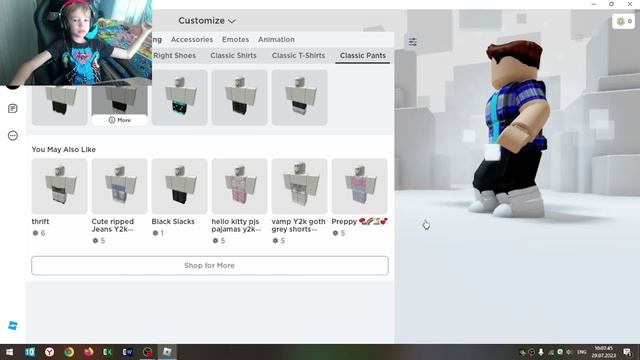Click the network tray icon
The image size is (640, 360).
pos(551,352)
